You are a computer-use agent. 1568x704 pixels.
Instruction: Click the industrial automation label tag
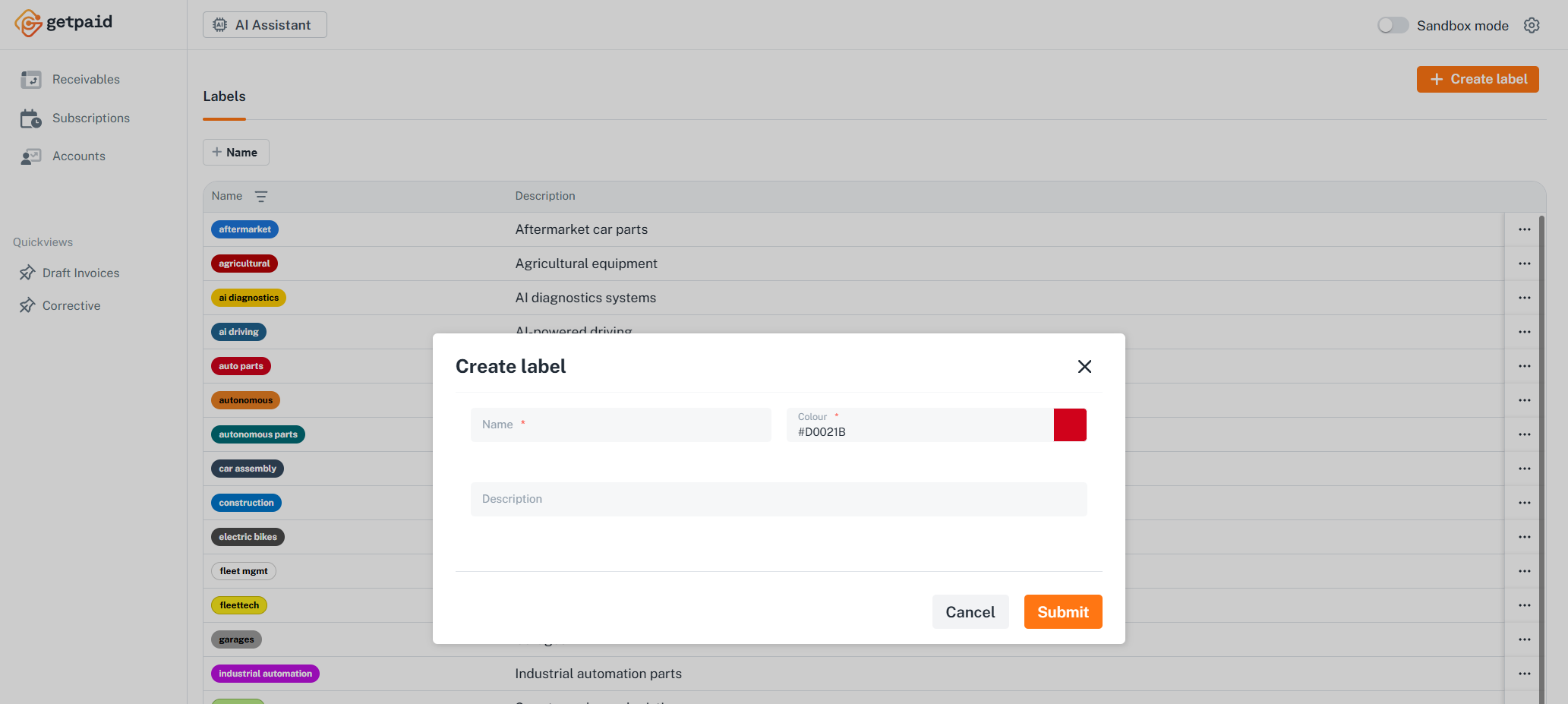[265, 674]
